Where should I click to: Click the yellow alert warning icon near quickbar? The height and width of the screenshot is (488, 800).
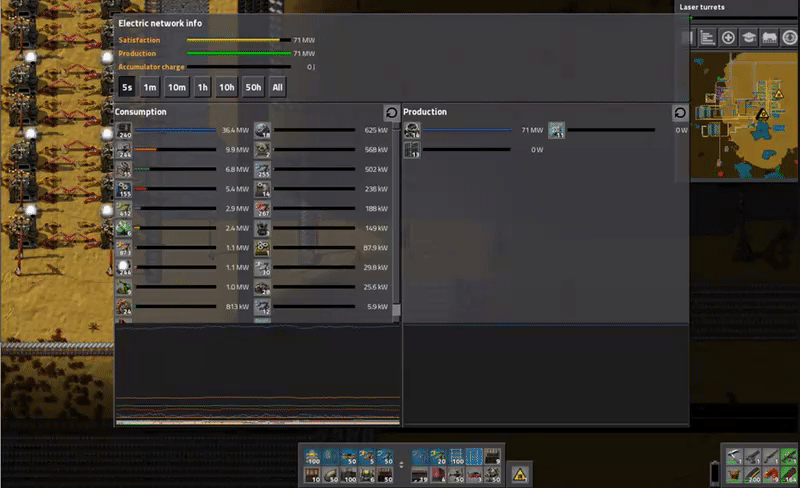[x=520, y=475]
